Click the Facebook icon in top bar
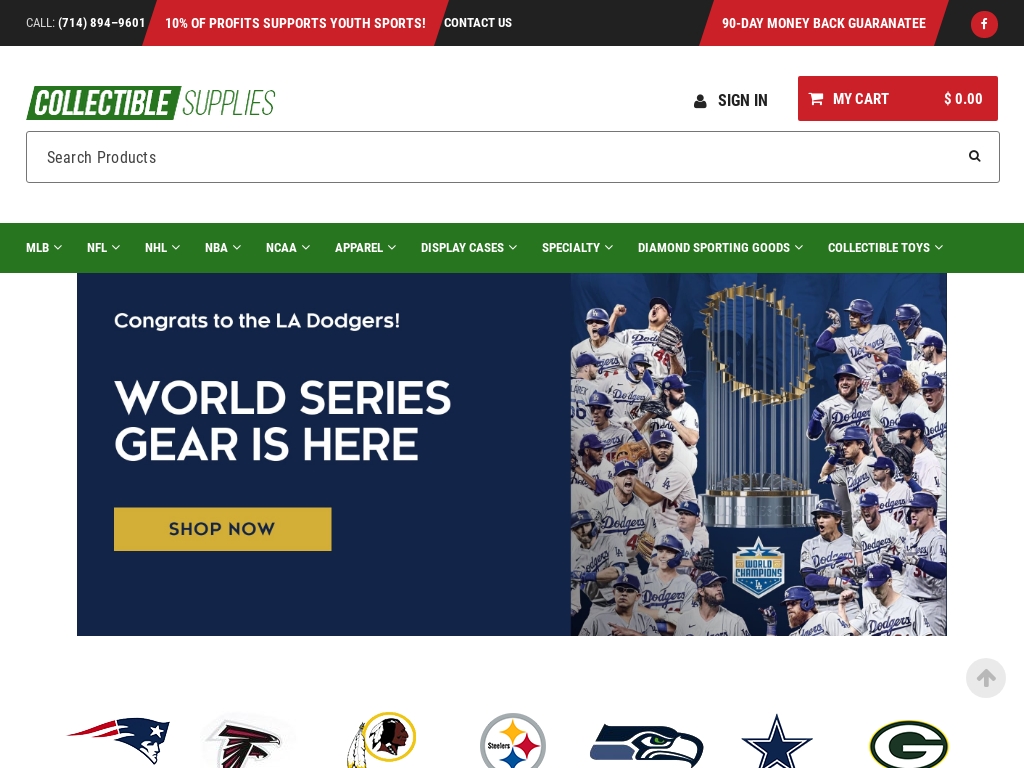The image size is (1024, 768). pyautogui.click(x=984, y=24)
